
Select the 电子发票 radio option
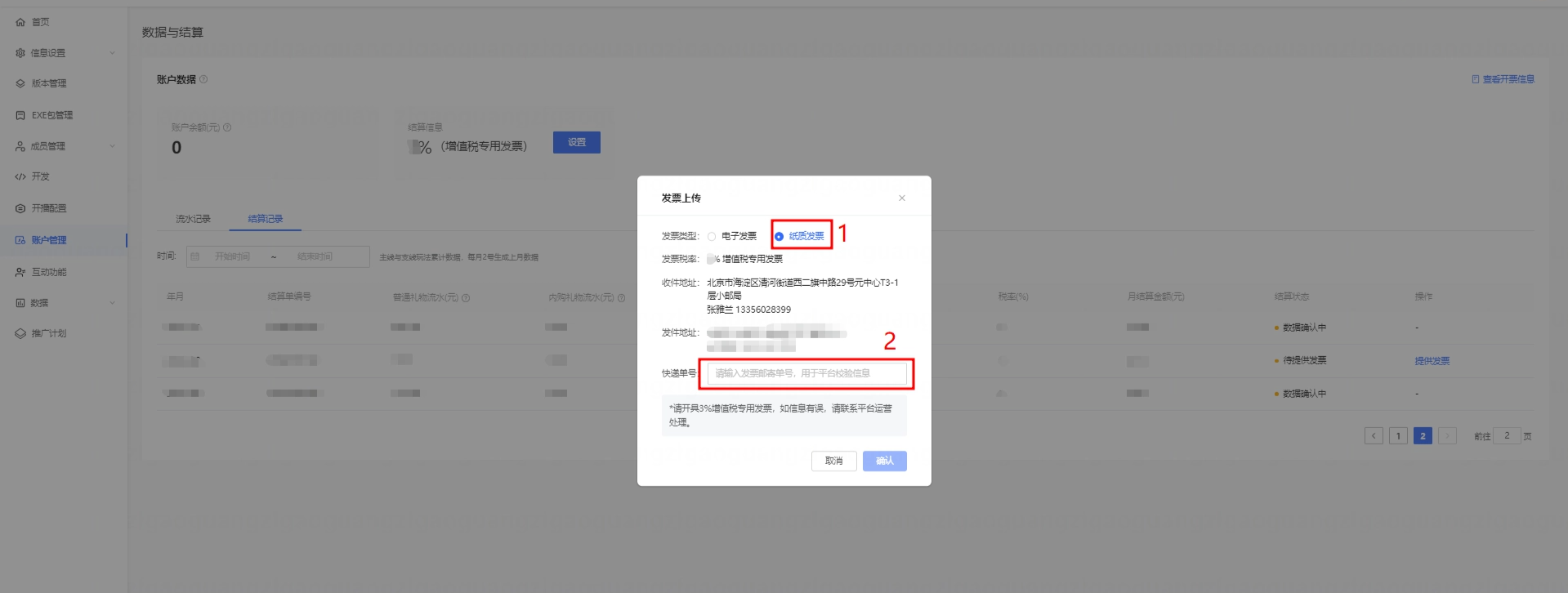(712, 237)
